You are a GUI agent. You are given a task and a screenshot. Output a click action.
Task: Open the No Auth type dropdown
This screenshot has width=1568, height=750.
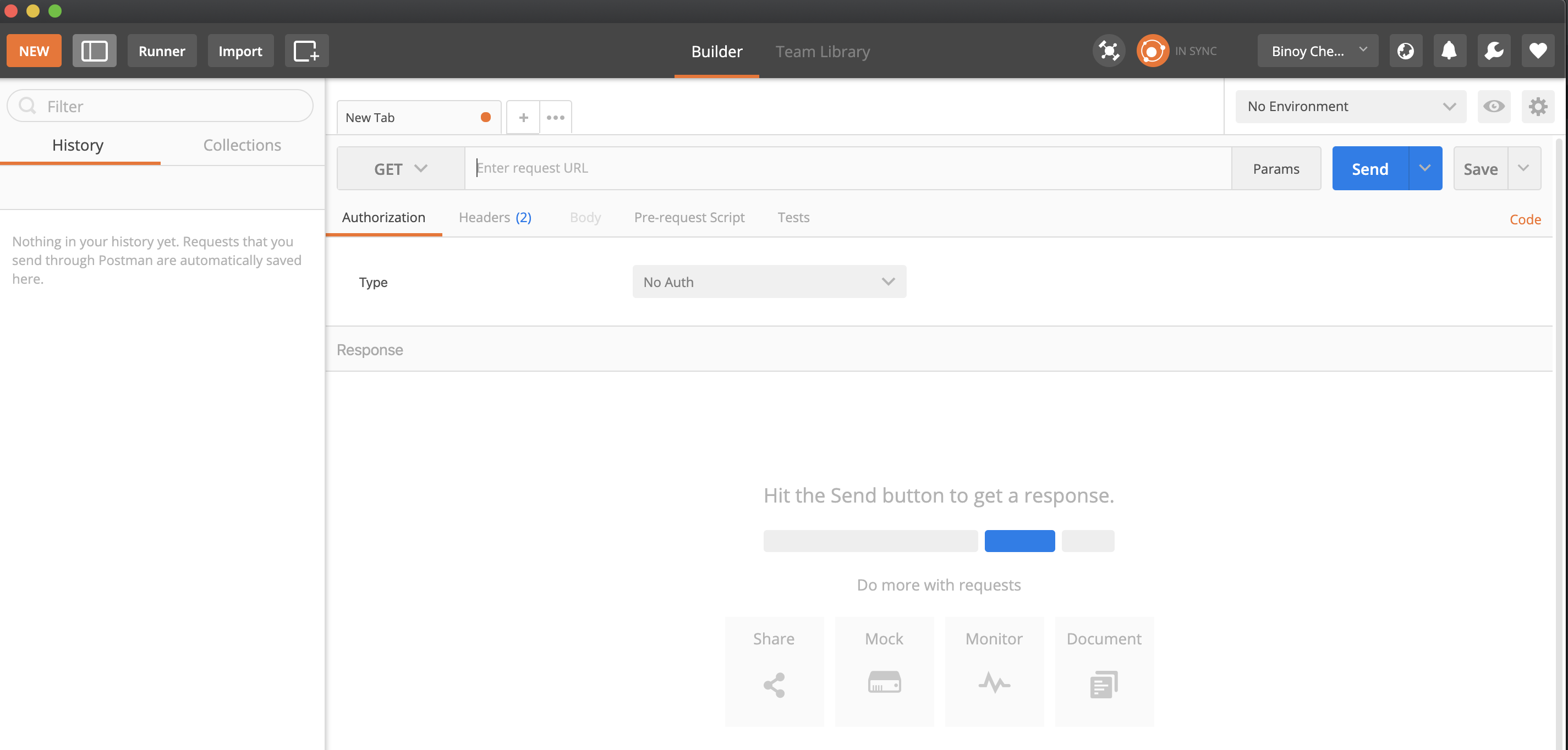[x=769, y=282]
